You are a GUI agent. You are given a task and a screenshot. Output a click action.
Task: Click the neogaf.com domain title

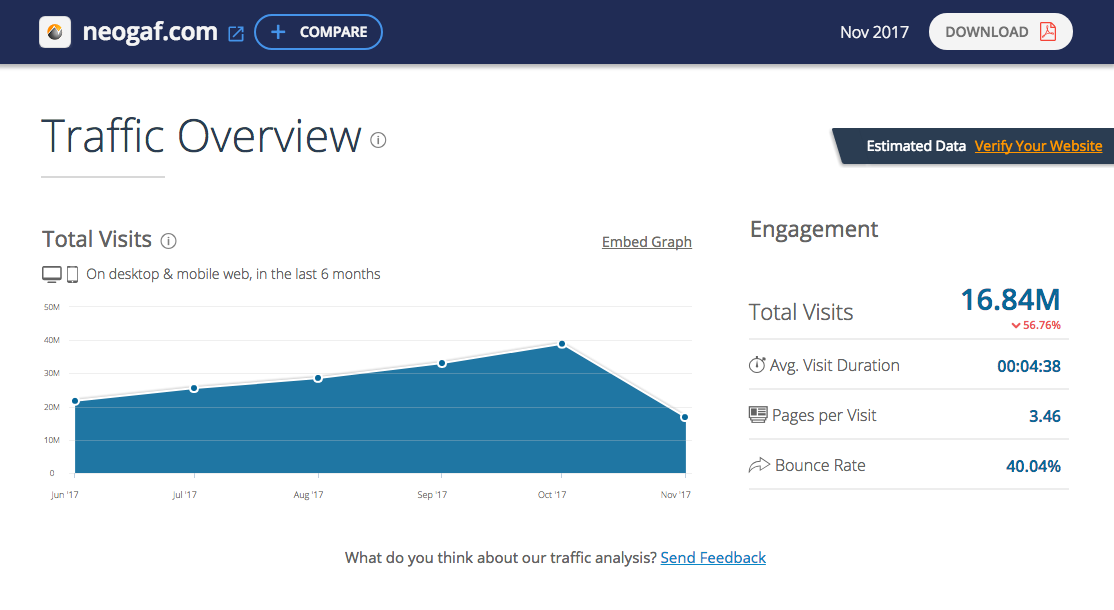(150, 32)
